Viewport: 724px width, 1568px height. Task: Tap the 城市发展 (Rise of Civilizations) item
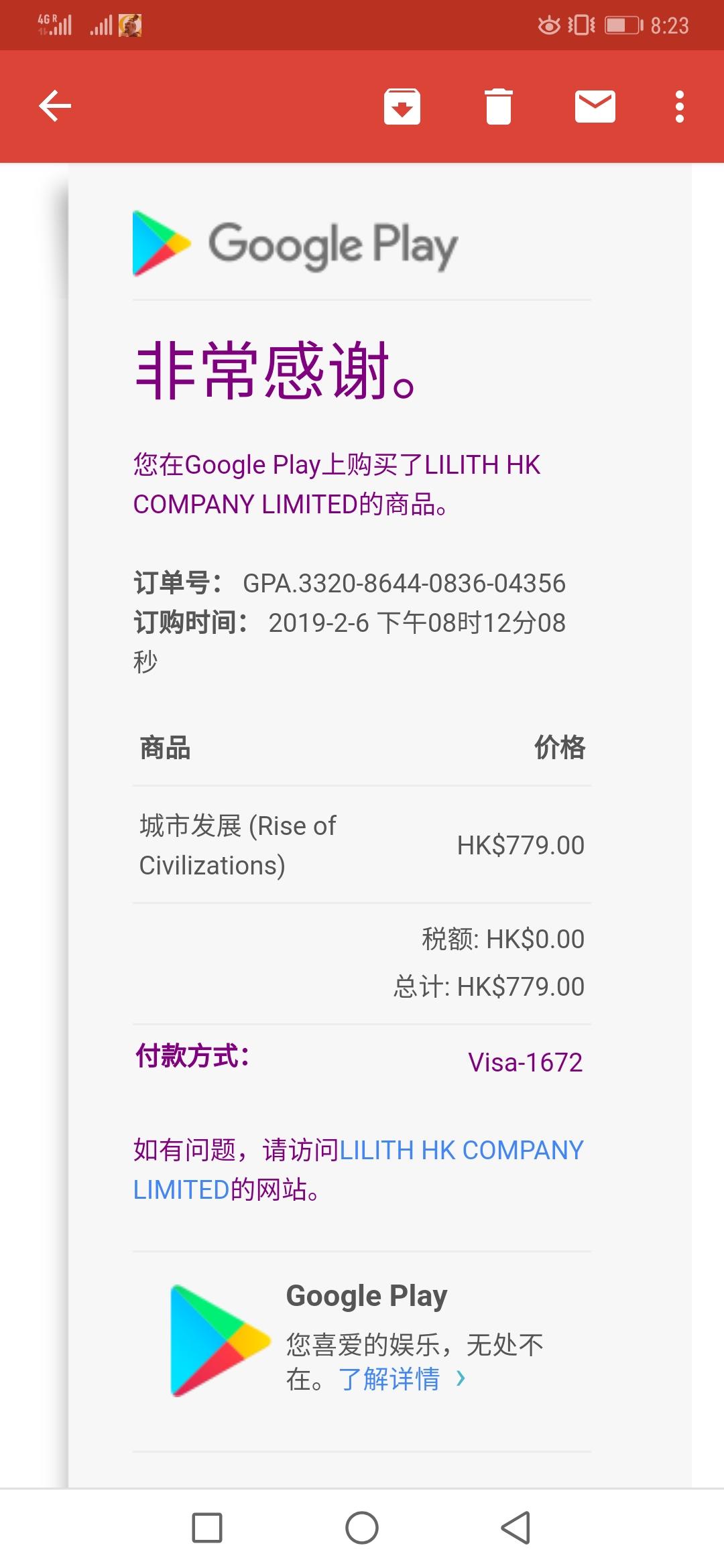pos(238,846)
